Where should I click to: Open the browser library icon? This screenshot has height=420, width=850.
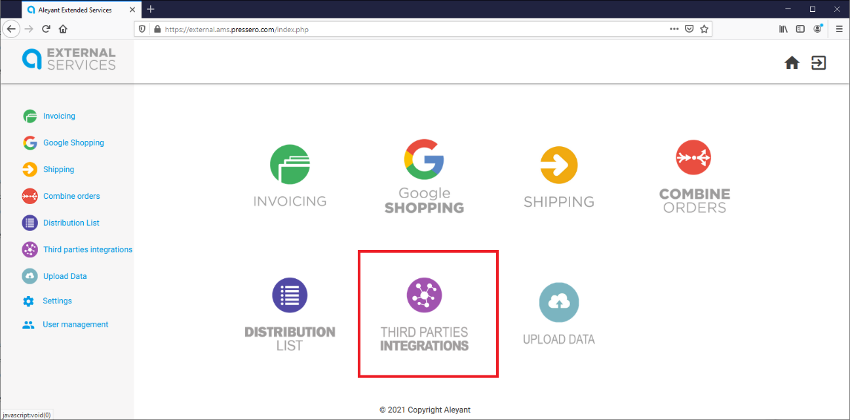click(x=783, y=29)
